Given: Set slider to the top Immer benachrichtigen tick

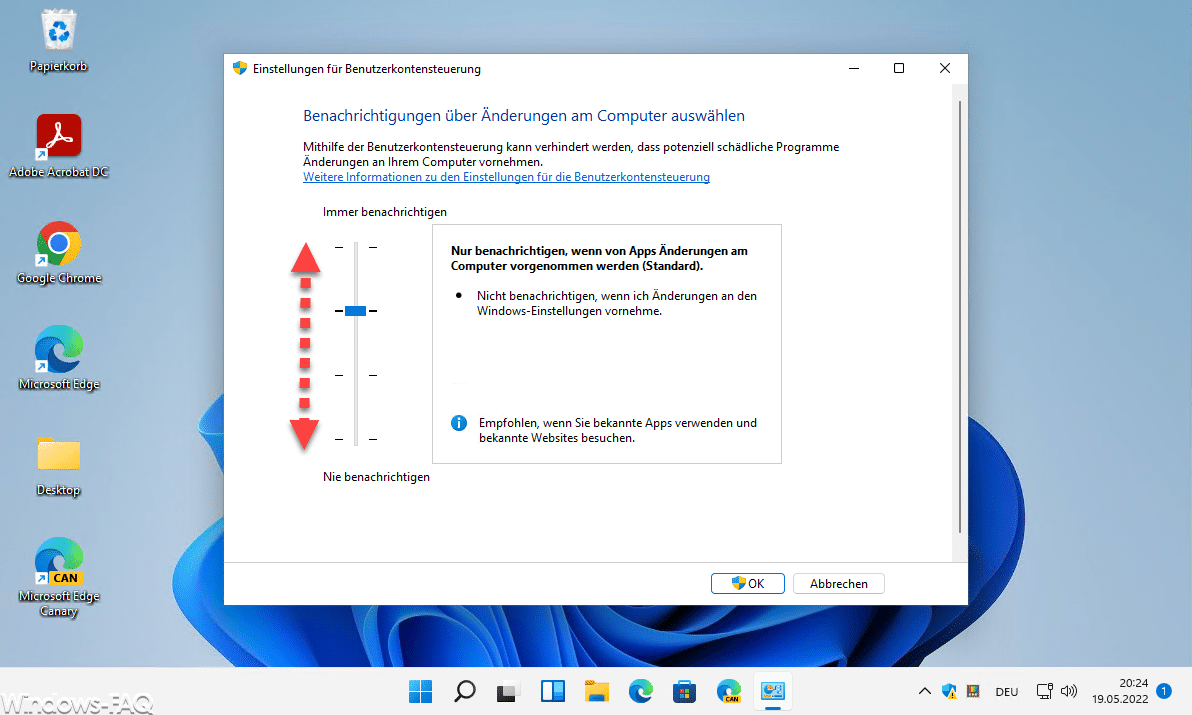Looking at the screenshot, I should [356, 247].
